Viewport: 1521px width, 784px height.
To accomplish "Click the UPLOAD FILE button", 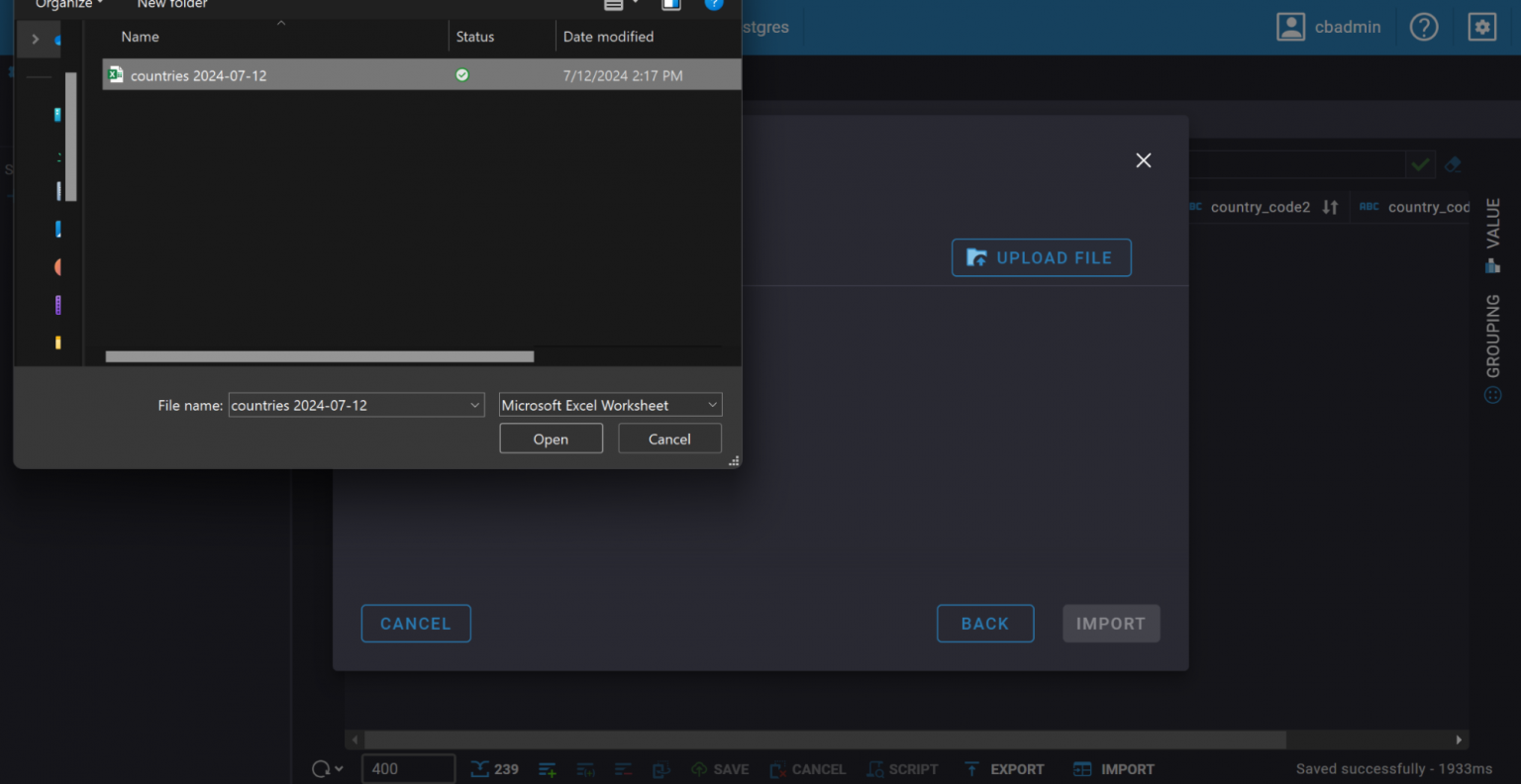I will coord(1041,257).
